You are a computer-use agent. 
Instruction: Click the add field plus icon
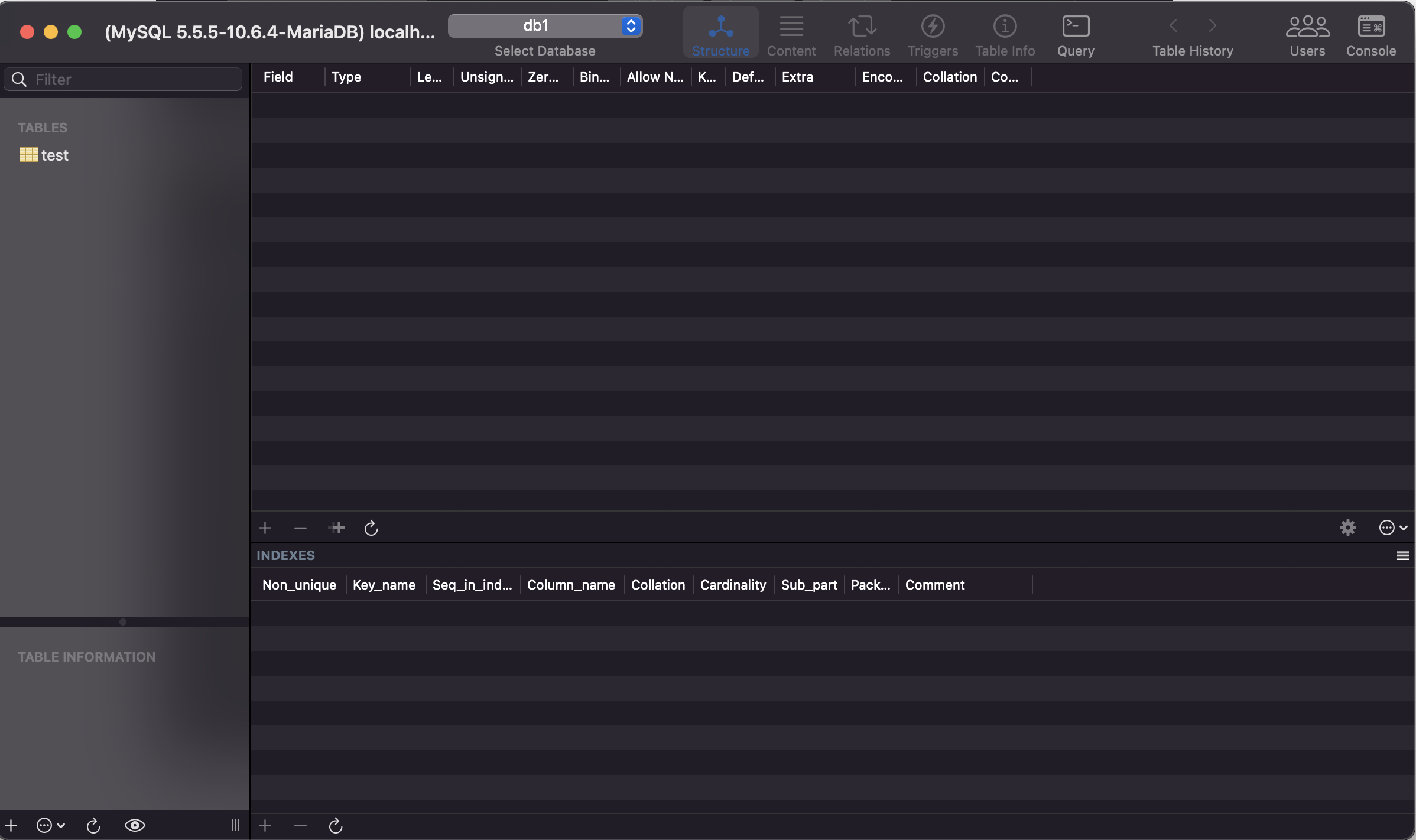coord(265,528)
